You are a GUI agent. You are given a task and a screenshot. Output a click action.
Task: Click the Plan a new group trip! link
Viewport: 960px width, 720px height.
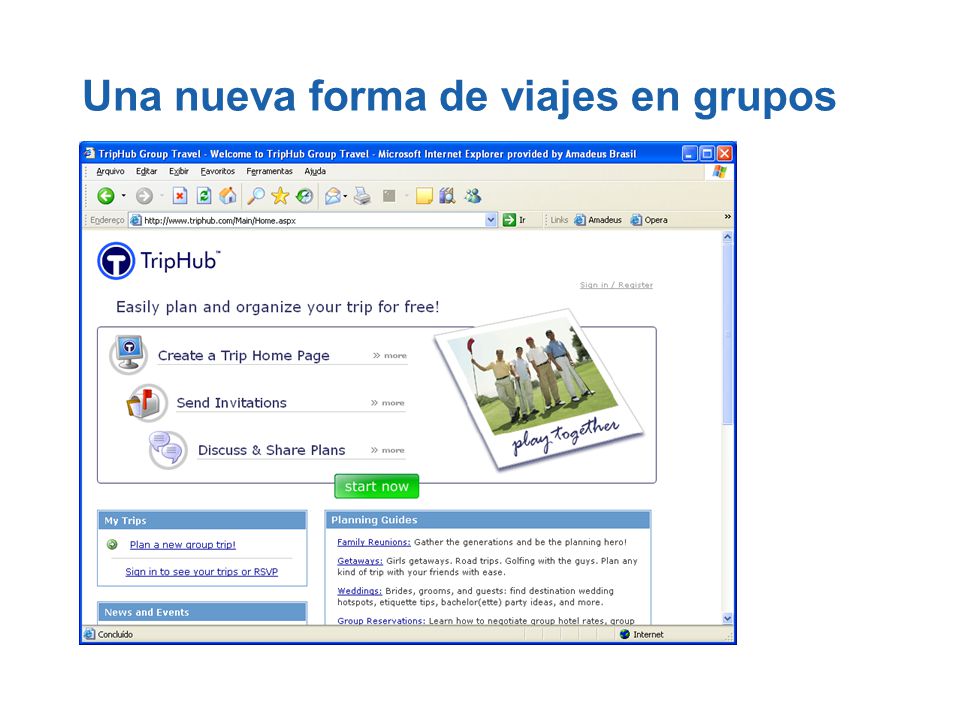182,545
